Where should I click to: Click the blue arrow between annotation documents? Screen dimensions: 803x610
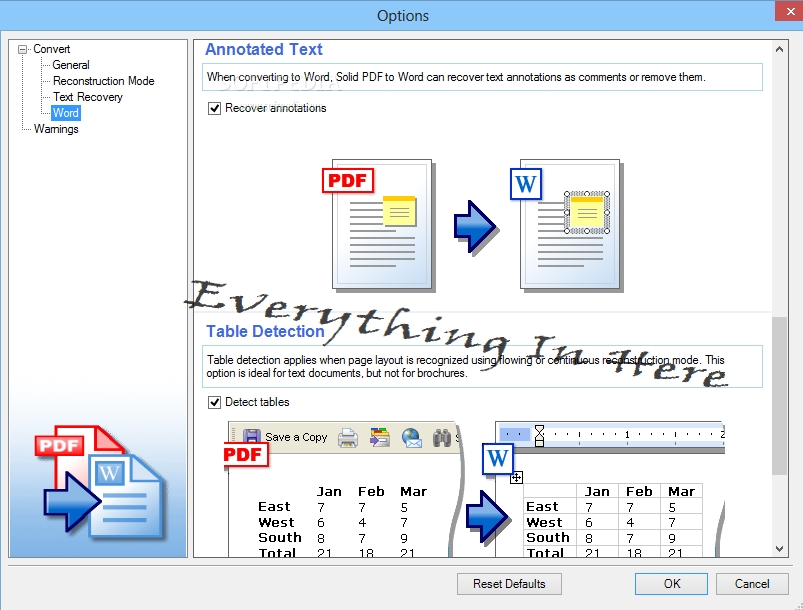point(475,227)
